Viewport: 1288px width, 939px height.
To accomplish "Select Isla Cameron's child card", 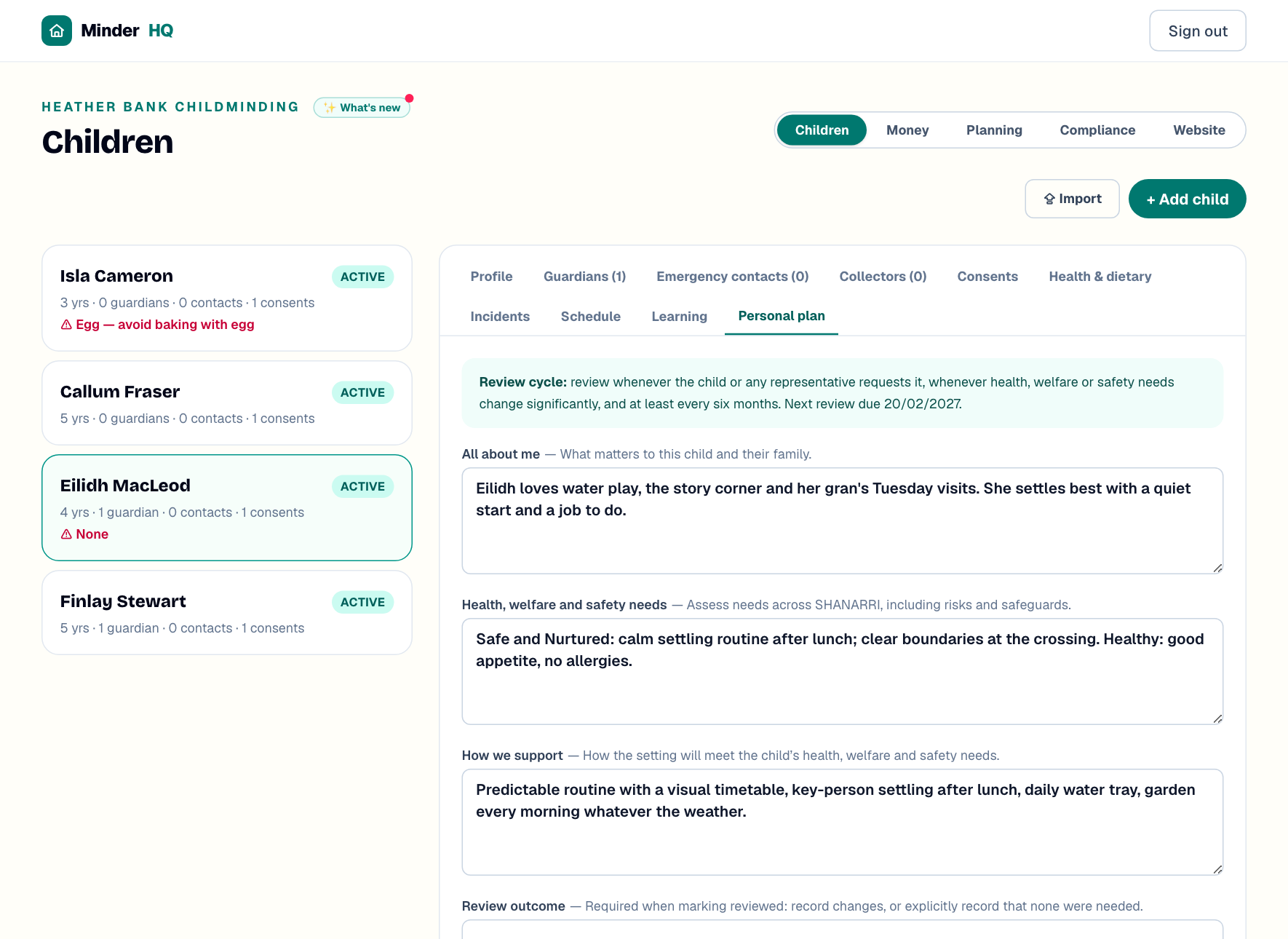I will (227, 298).
